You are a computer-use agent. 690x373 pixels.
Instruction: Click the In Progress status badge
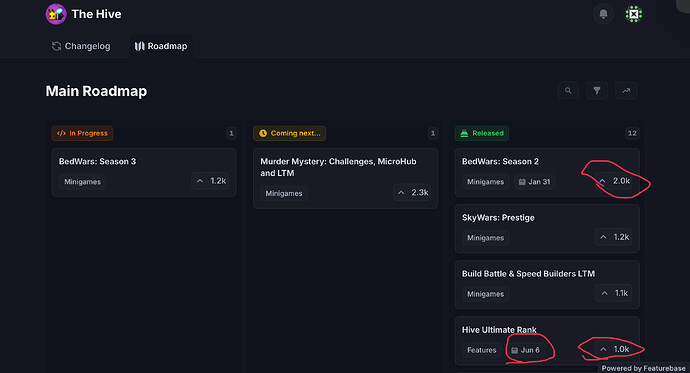click(82, 133)
